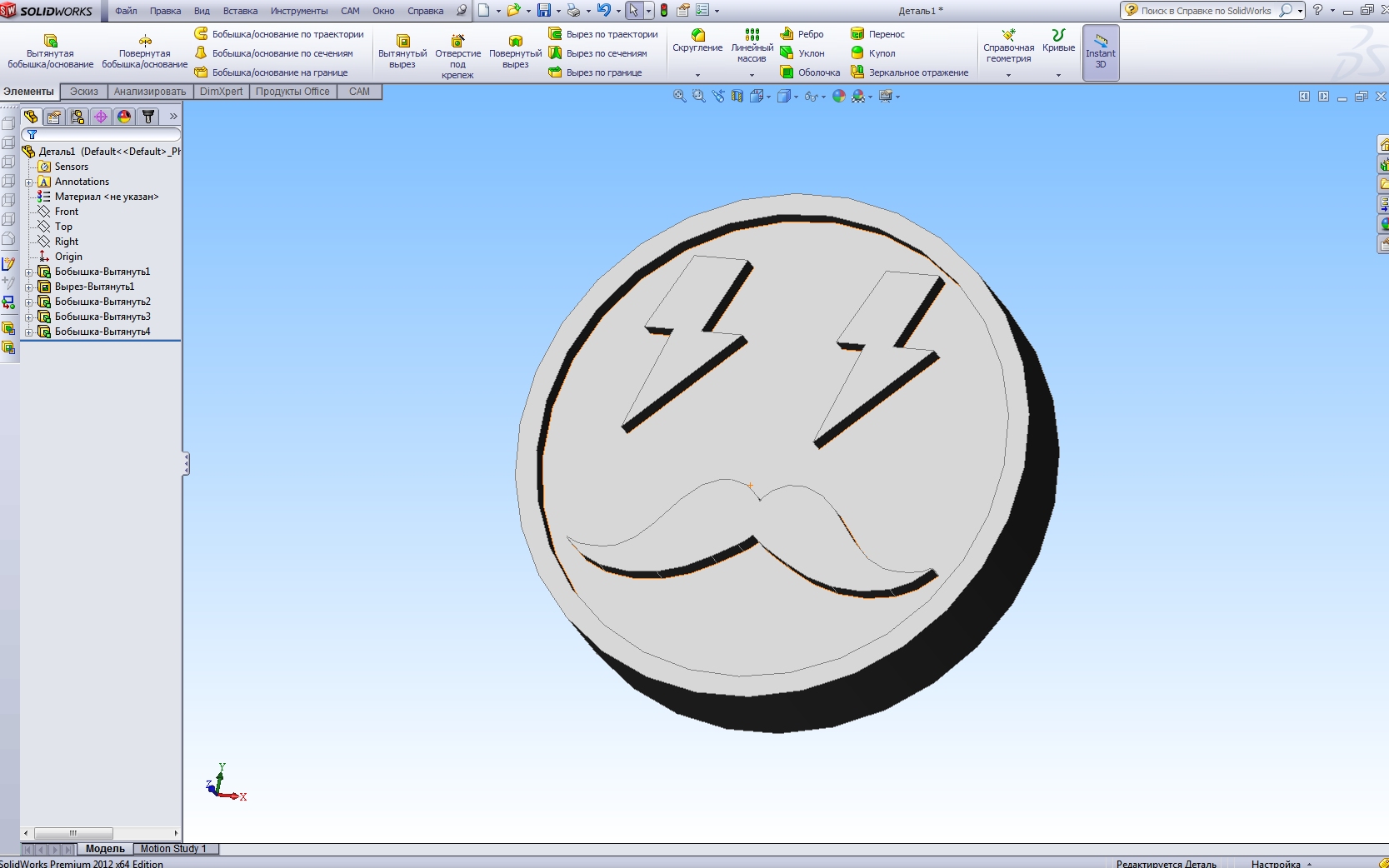Click the Save icon in the title toolbar
Image resolution: width=1389 pixels, height=868 pixels.
click(x=544, y=11)
